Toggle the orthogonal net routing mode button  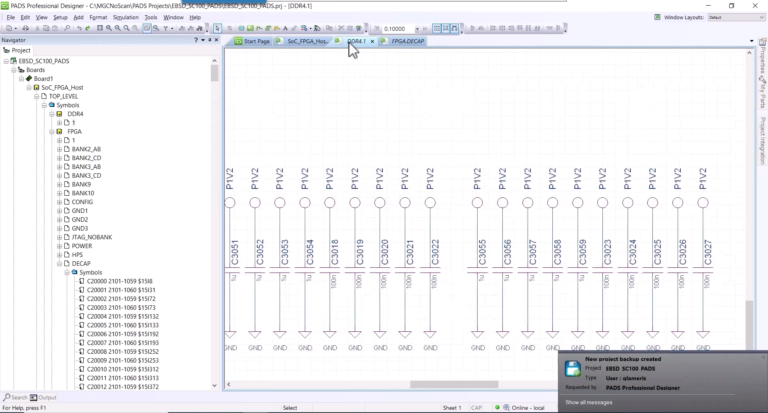click(x=455, y=28)
